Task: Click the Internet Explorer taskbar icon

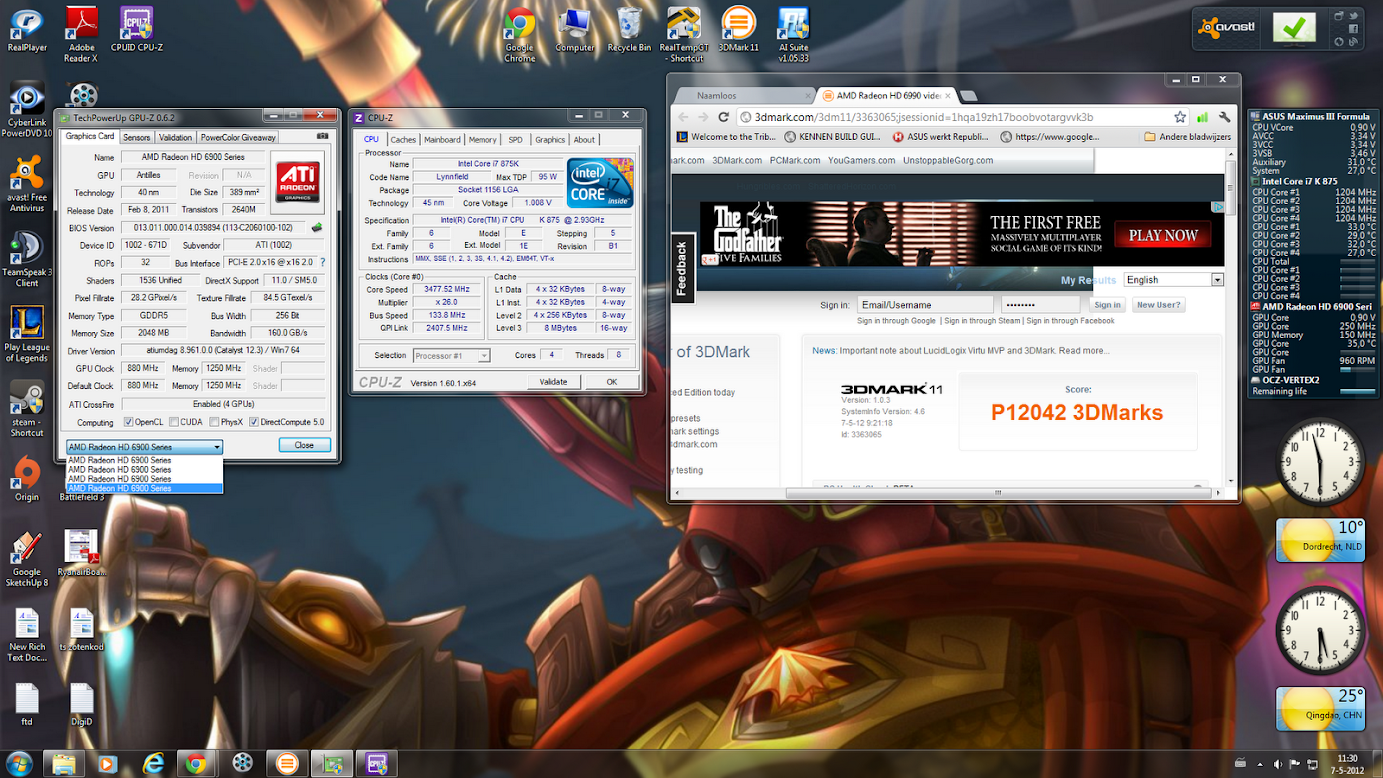Action: click(x=152, y=763)
